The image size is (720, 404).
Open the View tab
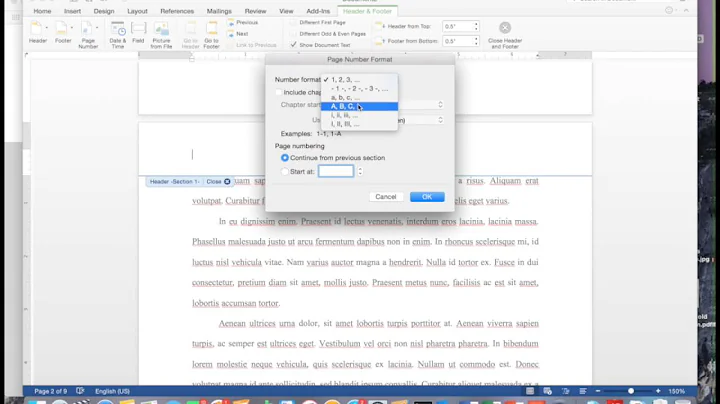point(286,11)
